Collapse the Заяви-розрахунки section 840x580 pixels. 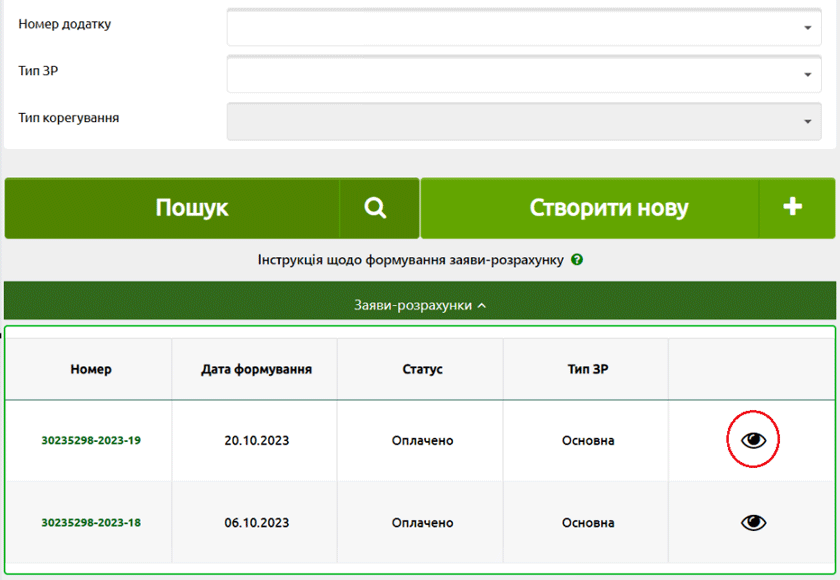[x=420, y=305]
